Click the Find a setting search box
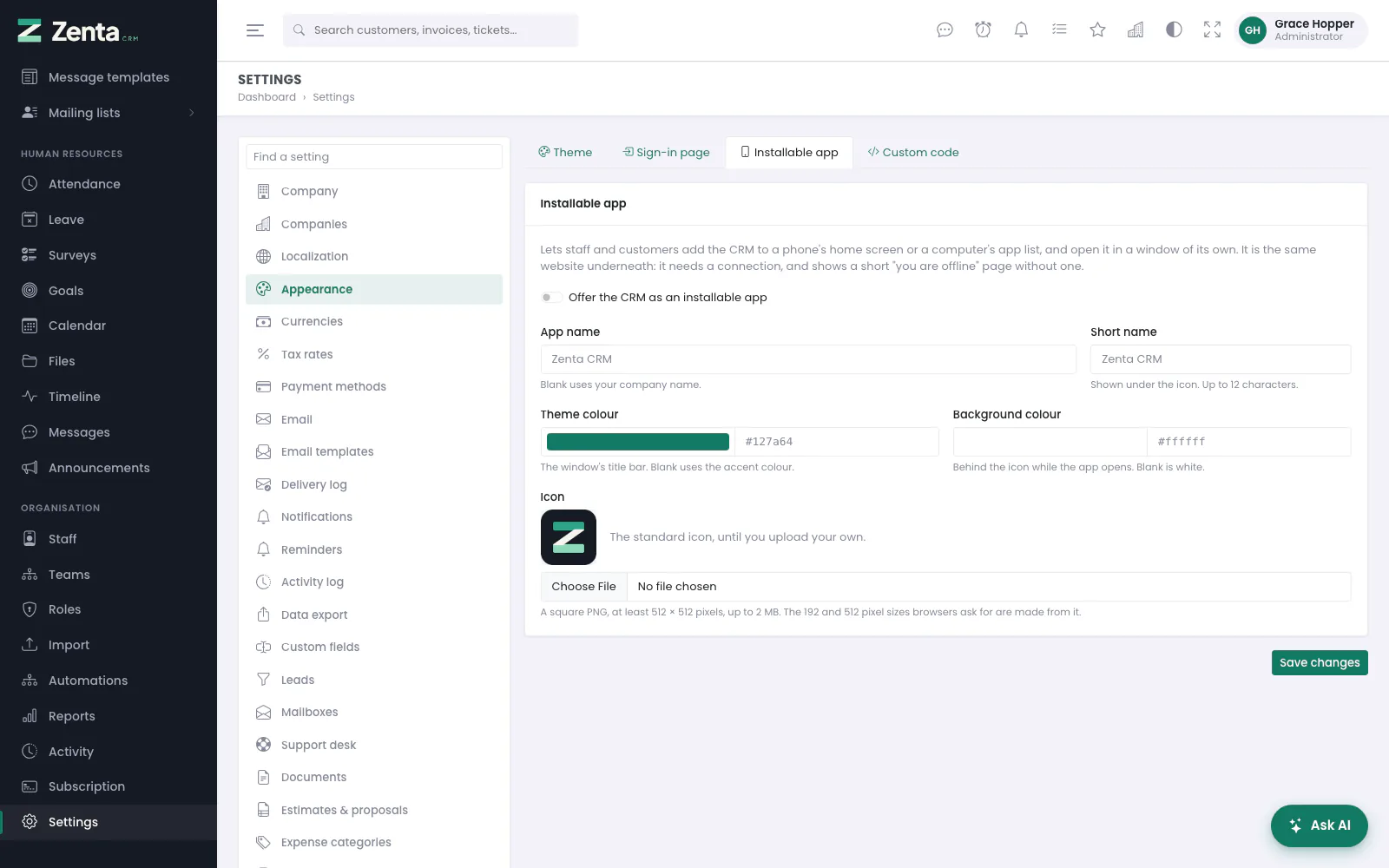 374,157
